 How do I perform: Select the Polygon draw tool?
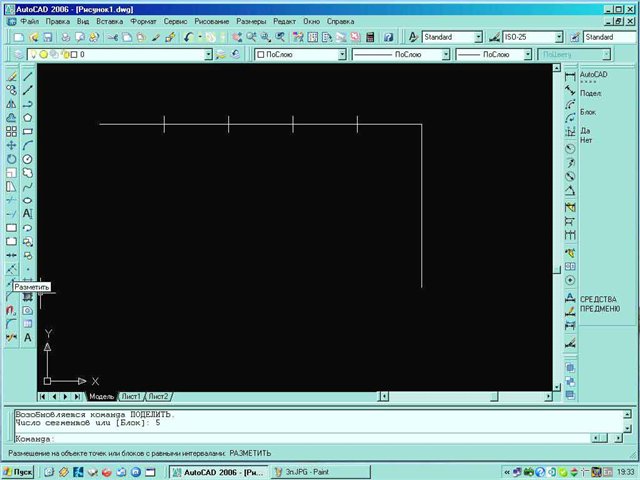[28, 117]
